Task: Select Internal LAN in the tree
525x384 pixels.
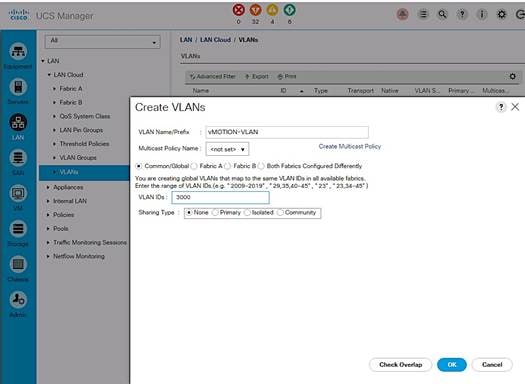Action: point(70,201)
